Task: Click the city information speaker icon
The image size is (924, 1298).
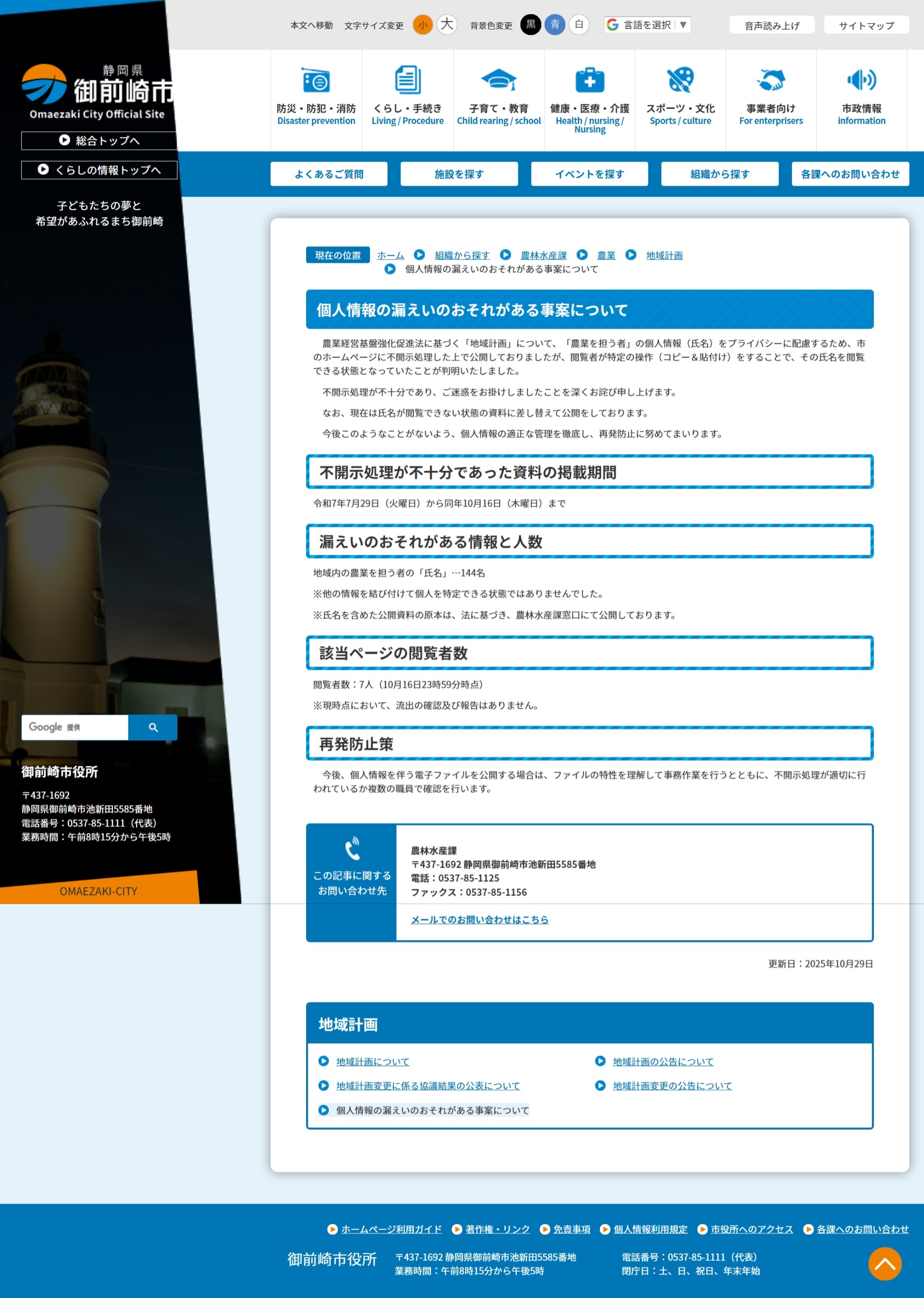Action: coord(861,80)
